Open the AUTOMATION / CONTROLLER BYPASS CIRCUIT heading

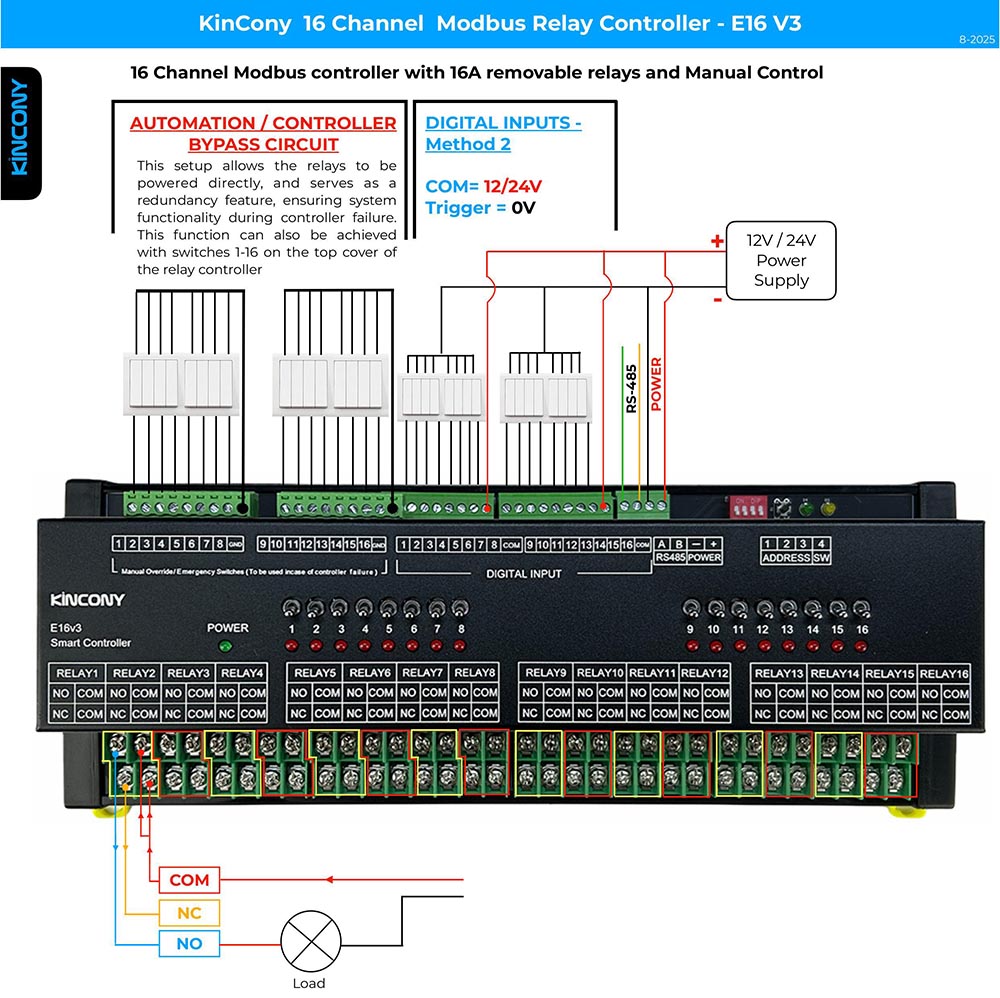click(x=262, y=133)
